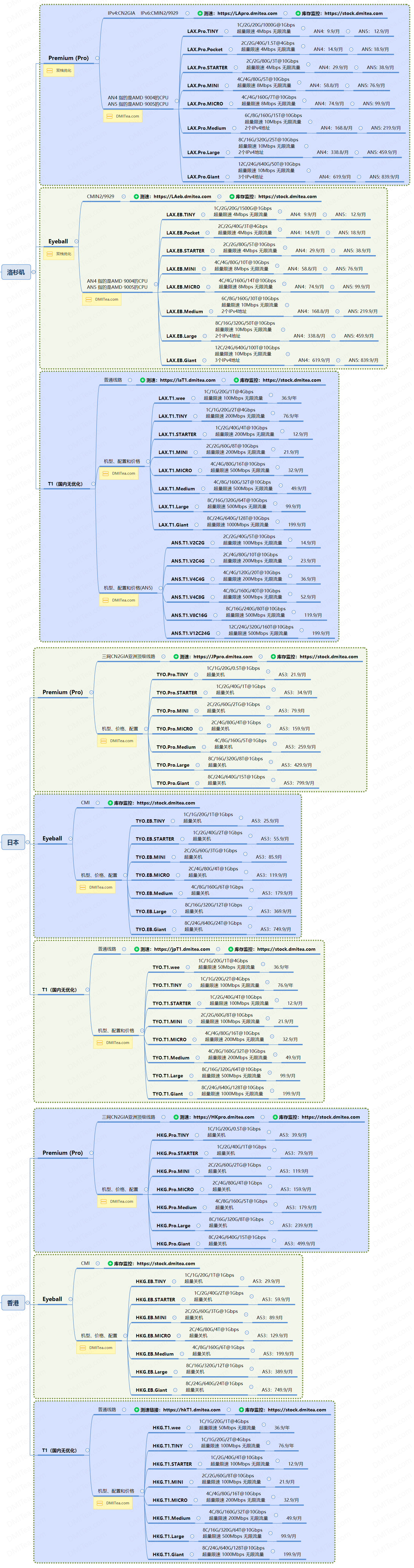Screen dimensions: 414x1568
Task: Open the https://LApro.dmitea.com speed test link
Action: point(247,13)
